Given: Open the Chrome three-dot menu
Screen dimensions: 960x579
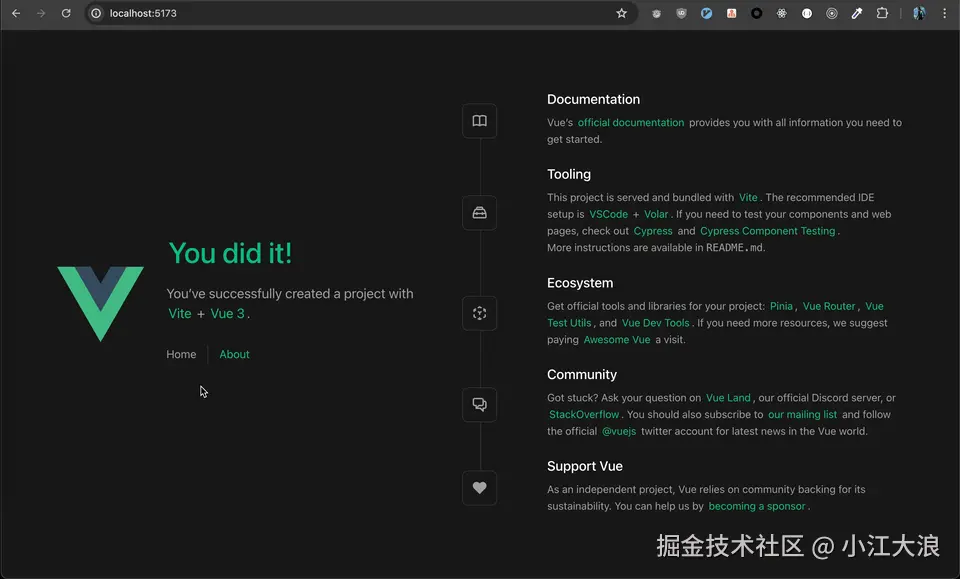Looking at the screenshot, I should pos(944,14).
